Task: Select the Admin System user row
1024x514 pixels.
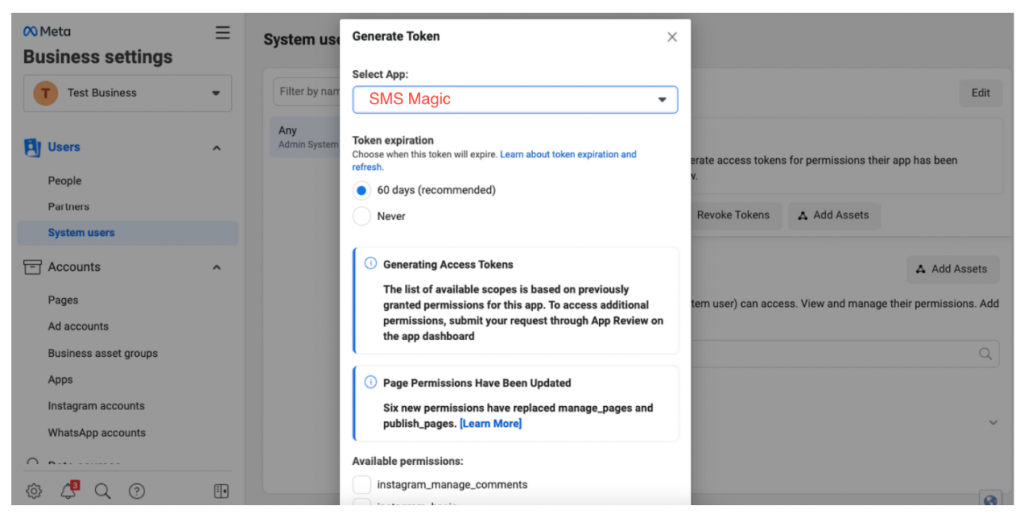Action: click(x=305, y=137)
